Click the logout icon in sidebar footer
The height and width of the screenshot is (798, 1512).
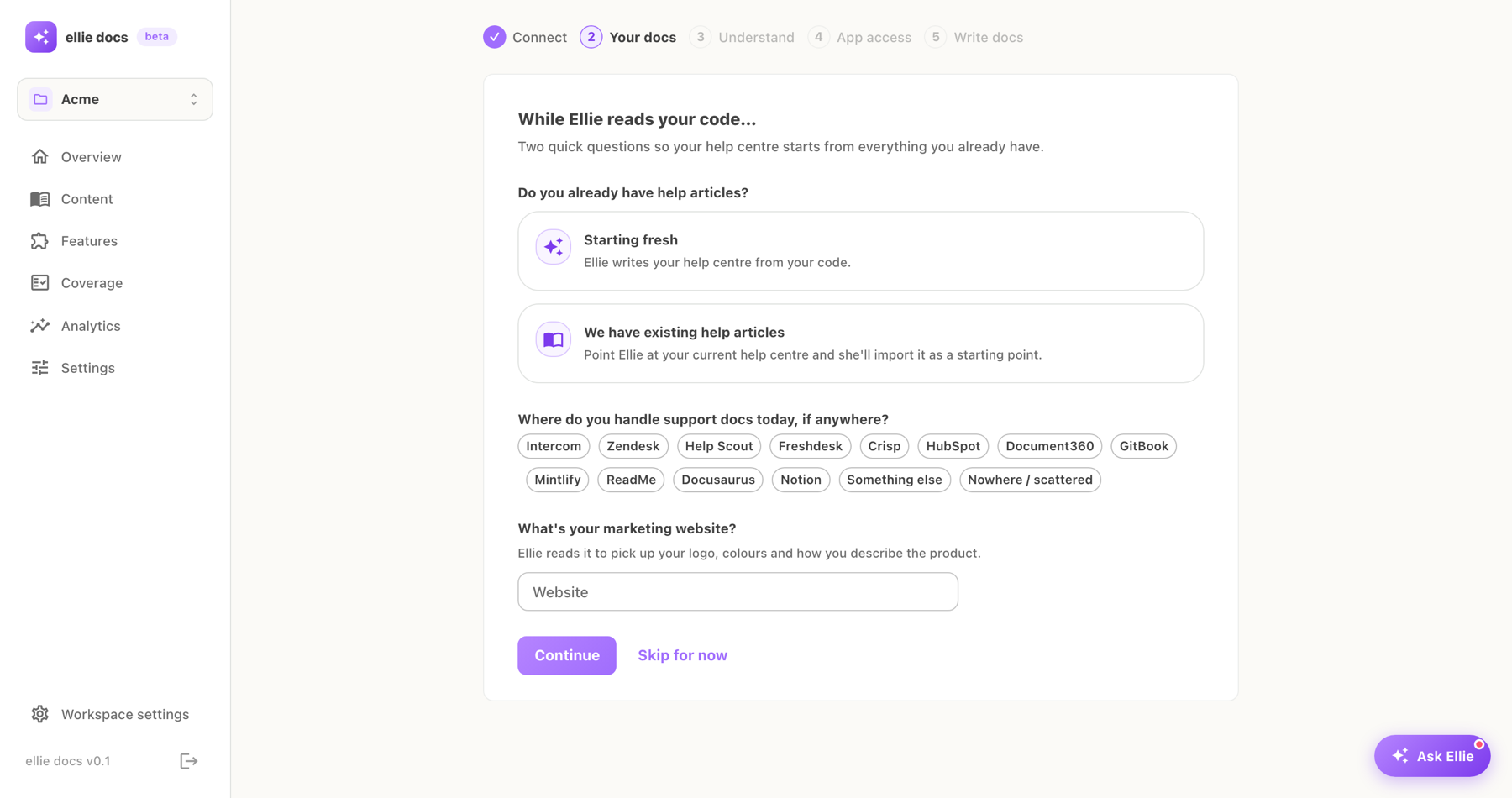click(189, 761)
